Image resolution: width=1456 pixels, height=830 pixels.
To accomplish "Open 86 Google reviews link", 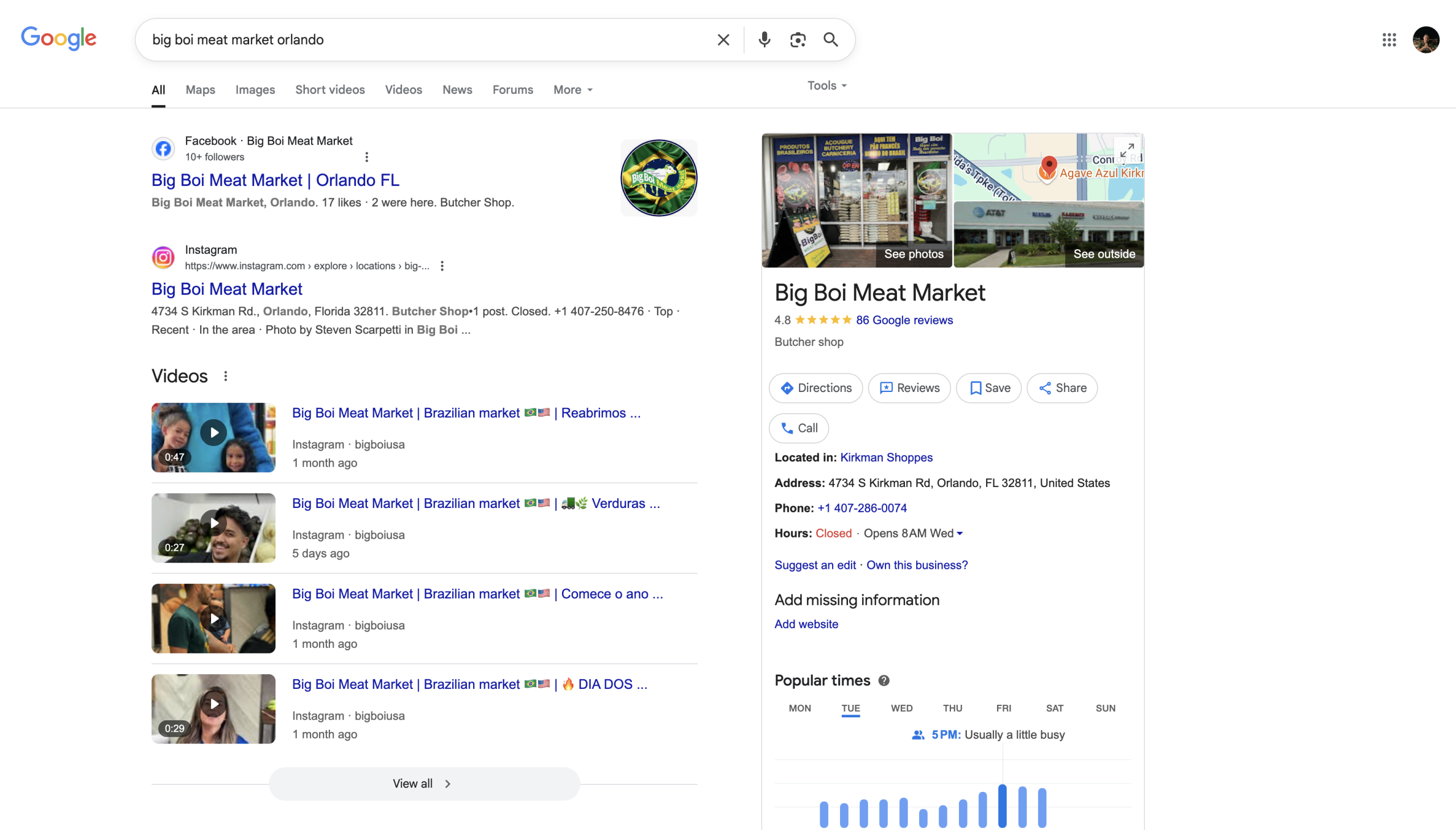I will tap(904, 320).
